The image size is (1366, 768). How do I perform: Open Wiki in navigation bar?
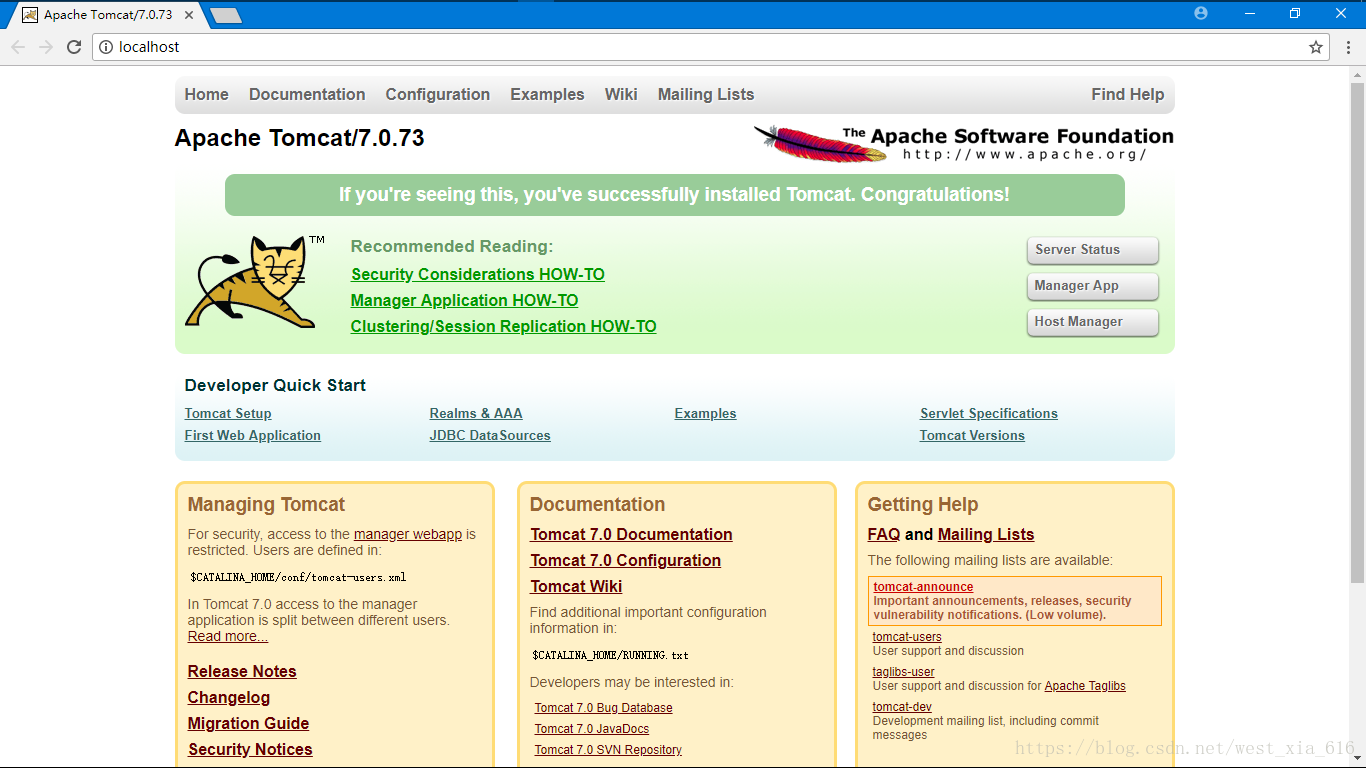[621, 94]
